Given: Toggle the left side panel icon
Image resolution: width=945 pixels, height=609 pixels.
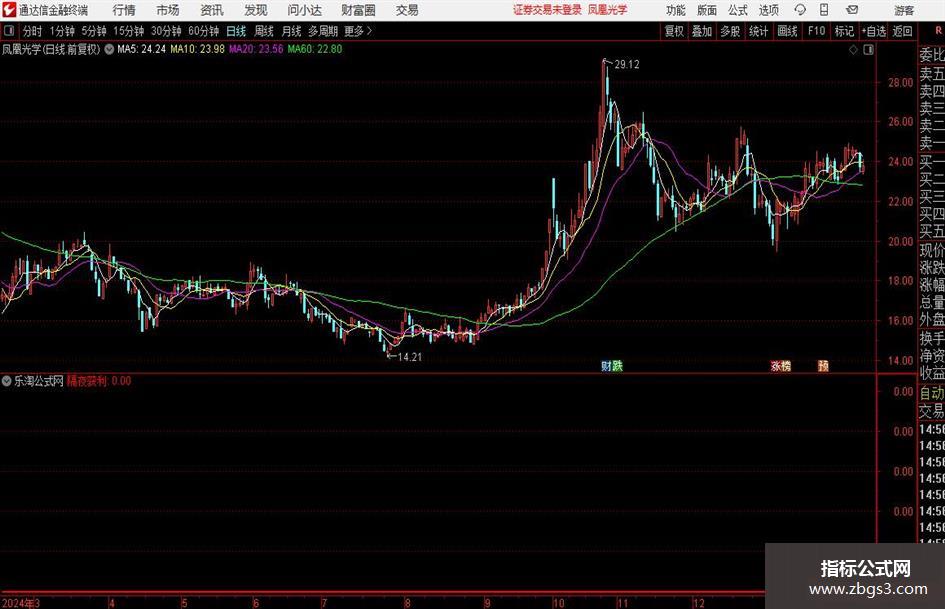Looking at the screenshot, I should click(9, 31).
